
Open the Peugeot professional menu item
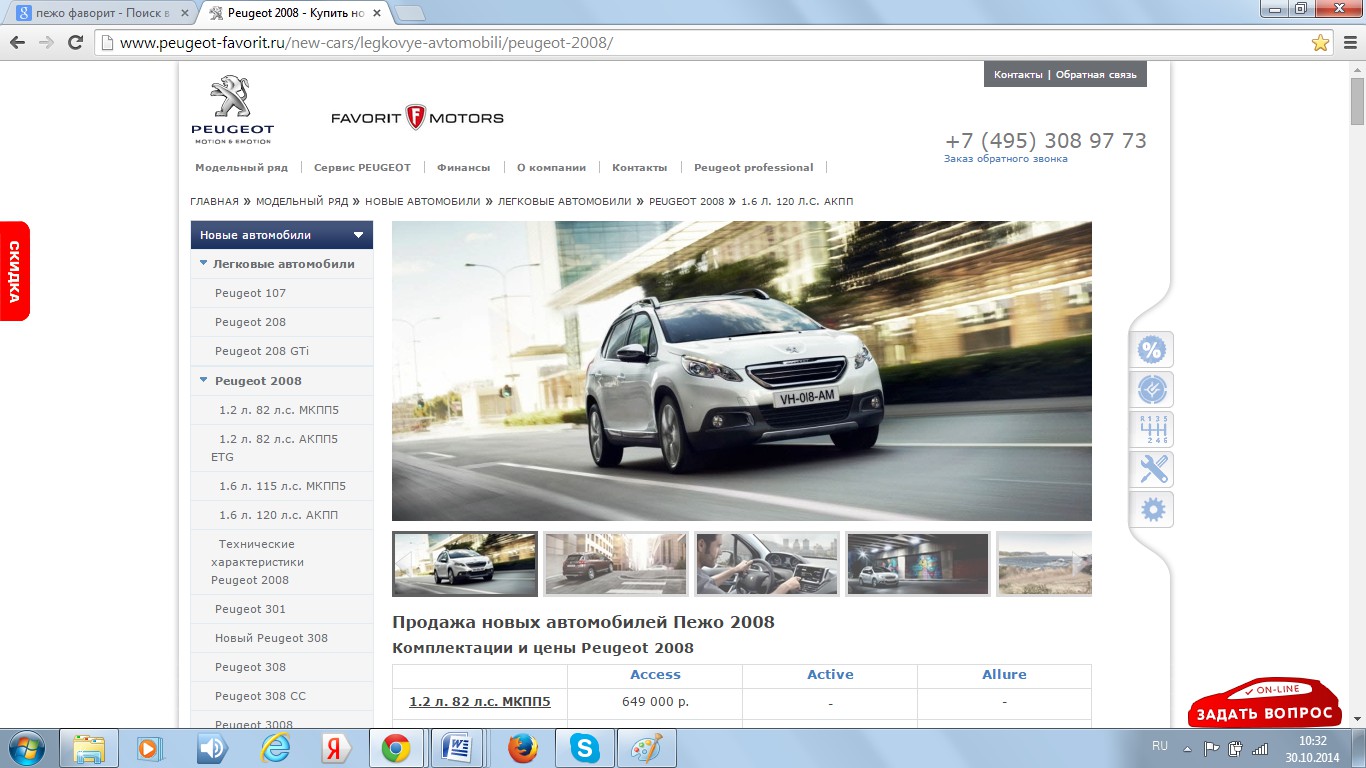pyautogui.click(x=753, y=167)
